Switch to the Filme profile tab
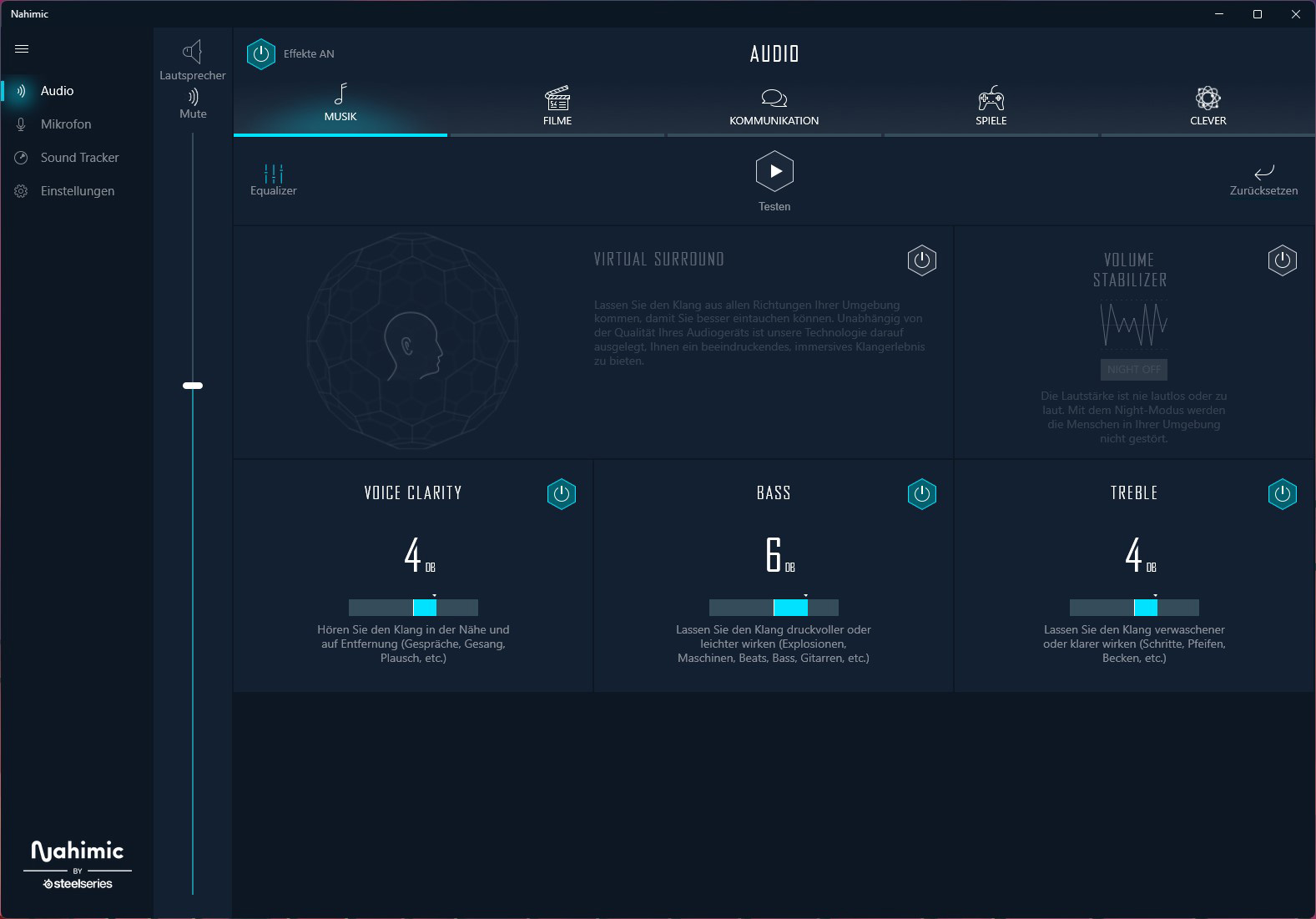The width and height of the screenshot is (1316, 919). click(x=557, y=106)
